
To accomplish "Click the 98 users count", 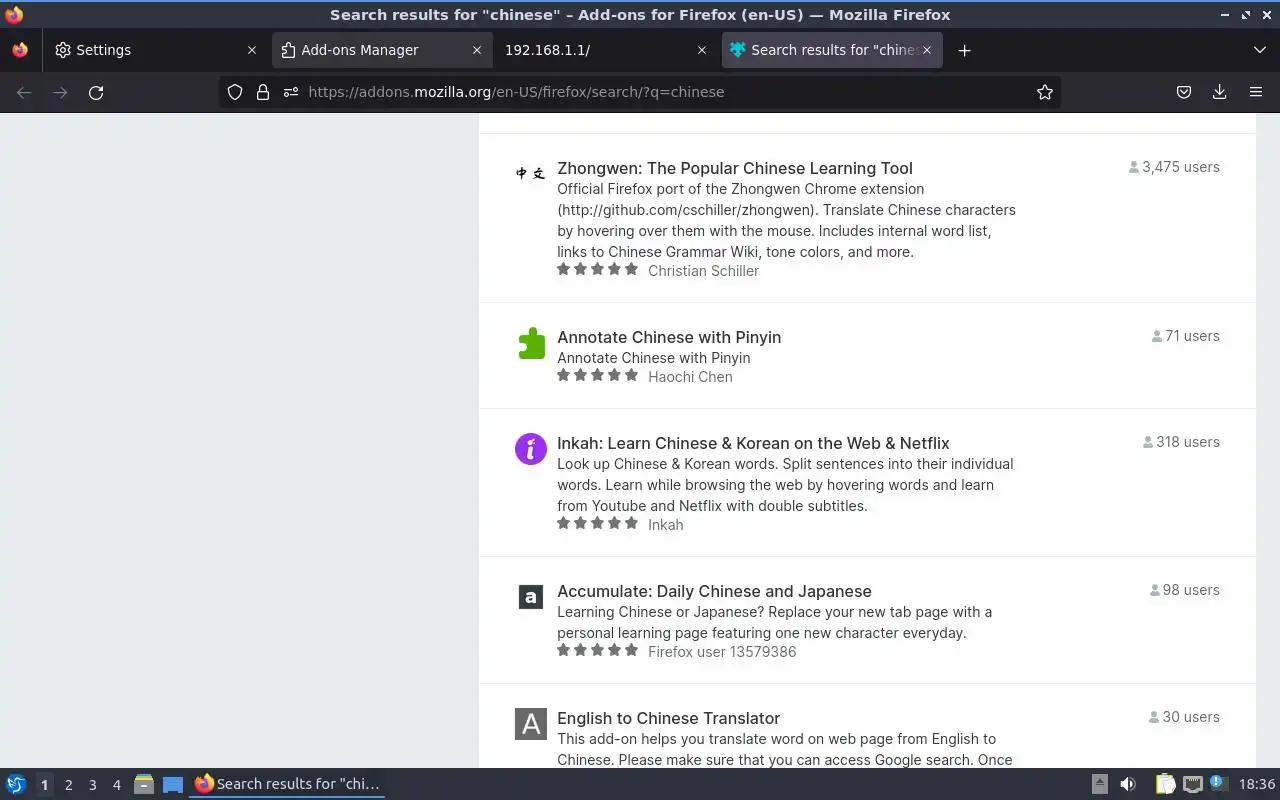I will (1185, 590).
